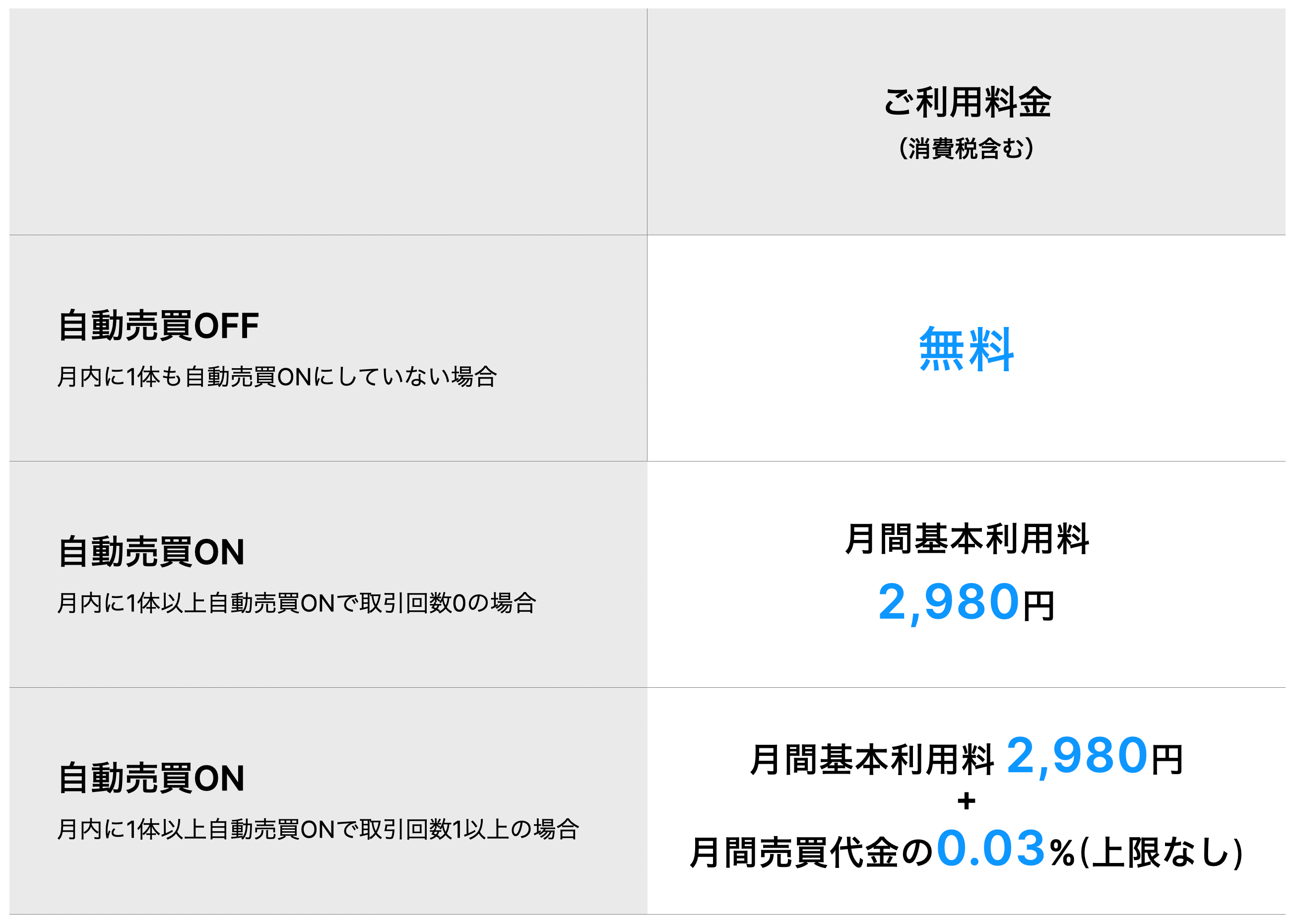Click the large blue 2,980 in middle row
Screen dimensions: 1295x924
tap(948, 602)
